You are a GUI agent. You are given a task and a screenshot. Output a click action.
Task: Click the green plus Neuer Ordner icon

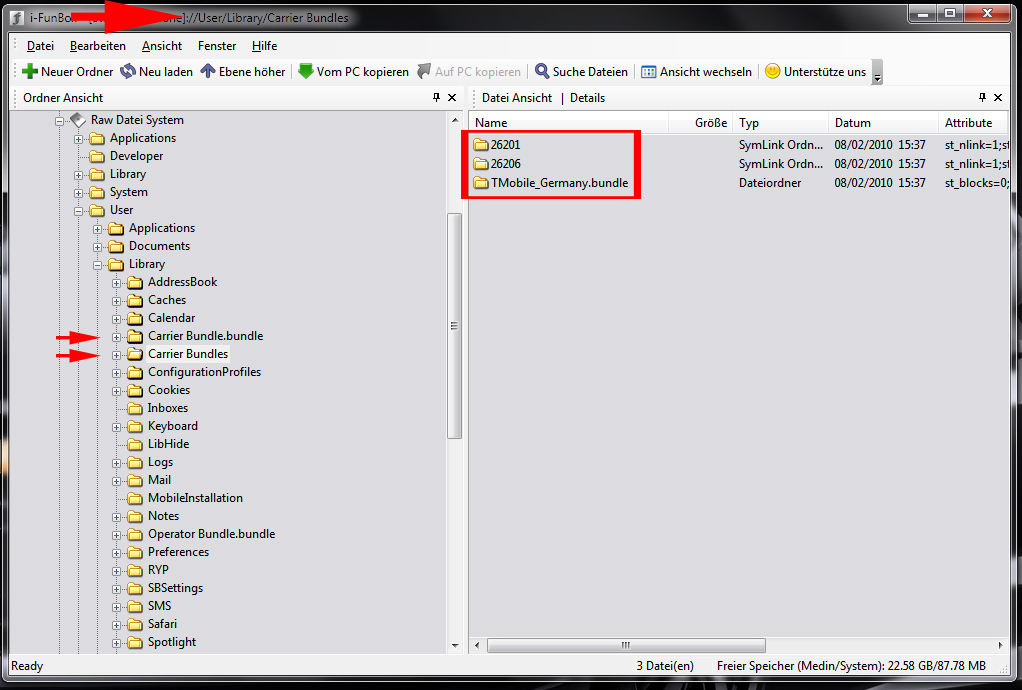click(30, 72)
